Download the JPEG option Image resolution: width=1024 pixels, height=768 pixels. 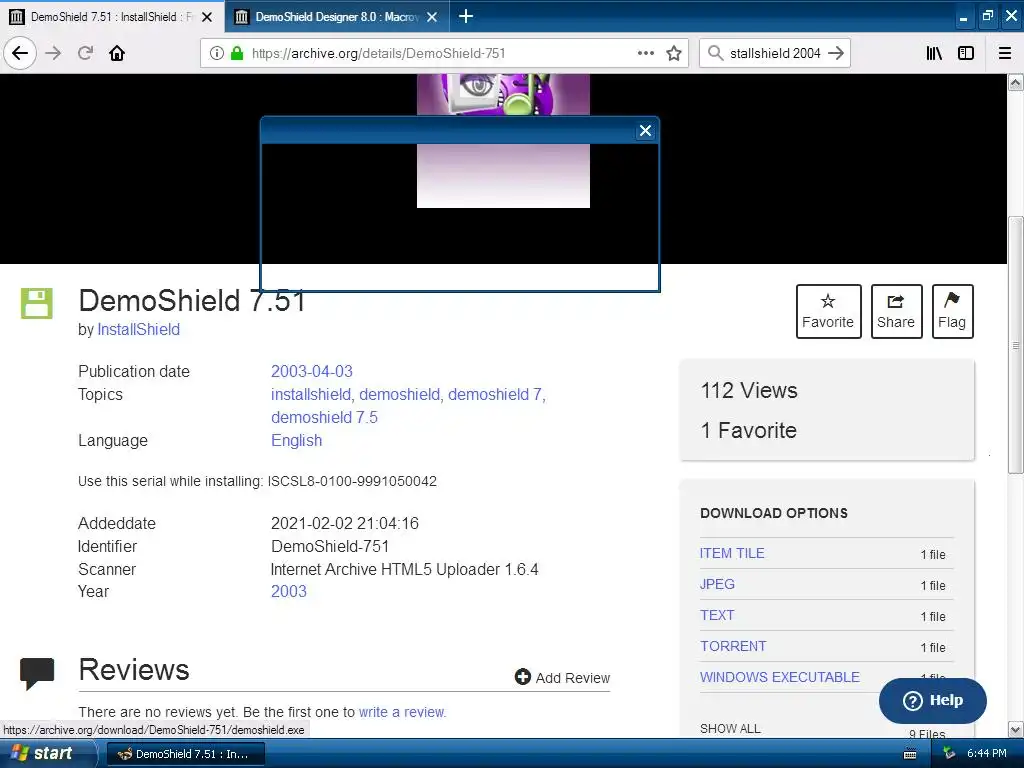[x=717, y=584]
